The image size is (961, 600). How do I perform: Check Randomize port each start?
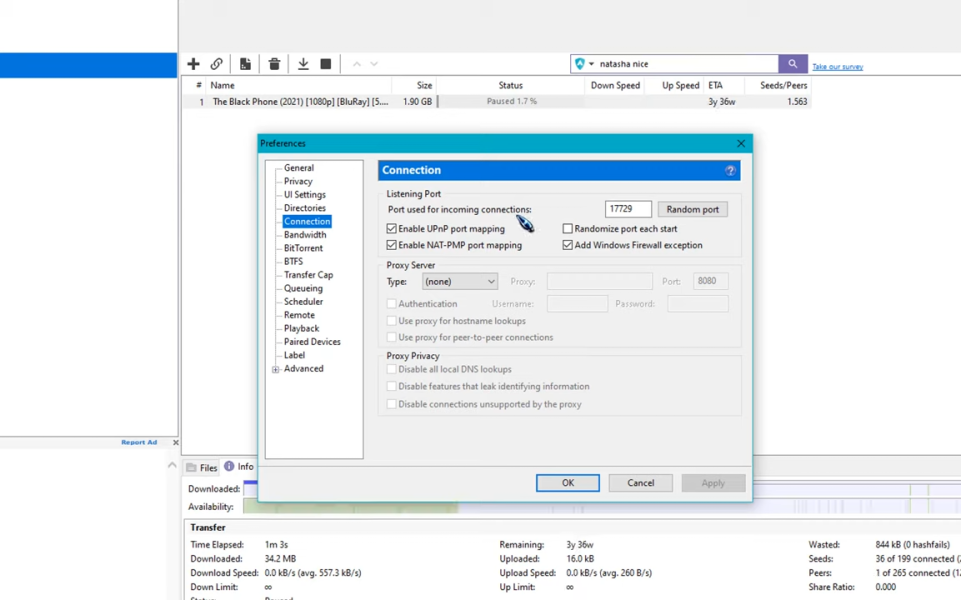tap(568, 229)
